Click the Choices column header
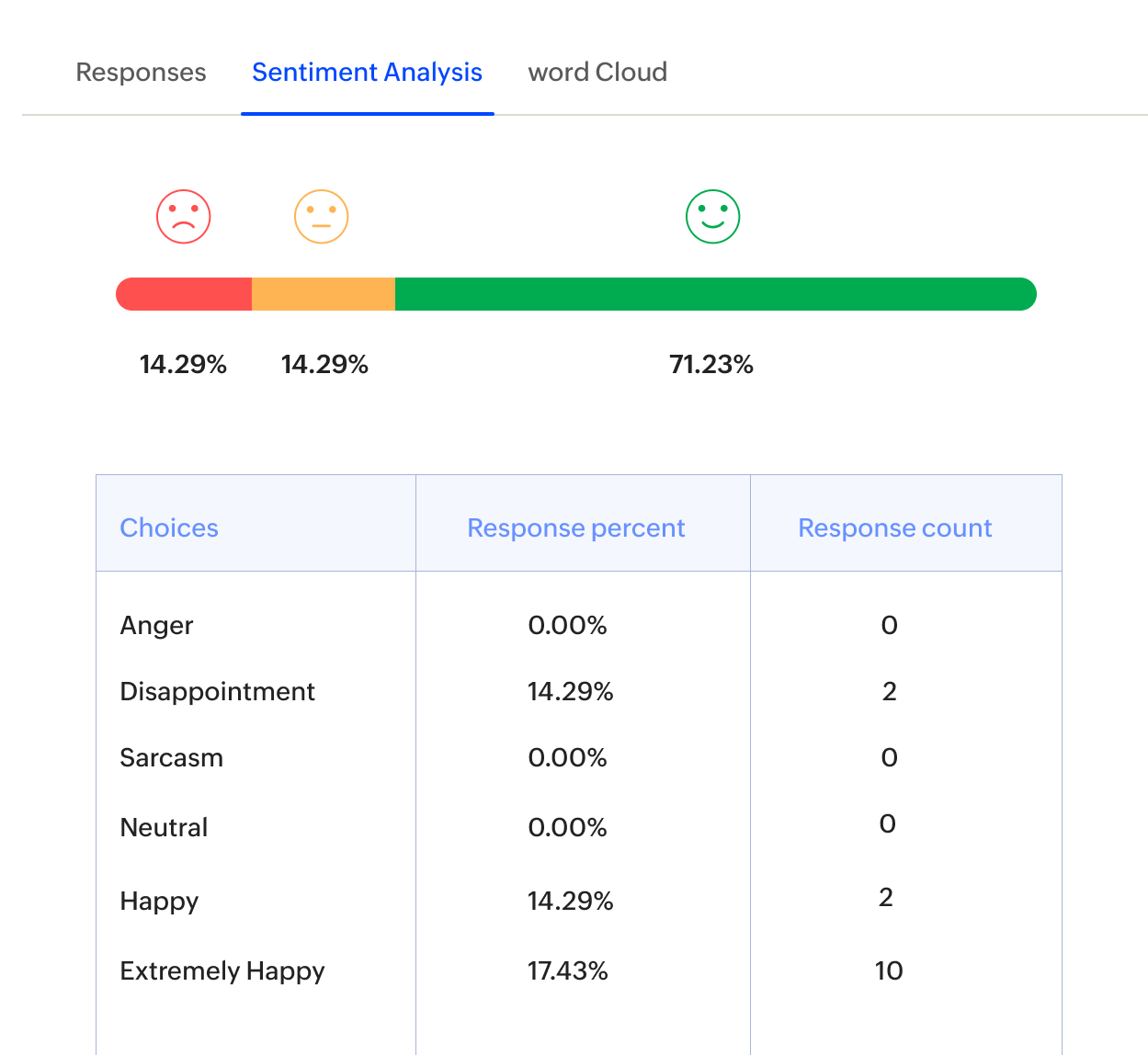The height and width of the screenshot is (1055, 1148). 169,527
